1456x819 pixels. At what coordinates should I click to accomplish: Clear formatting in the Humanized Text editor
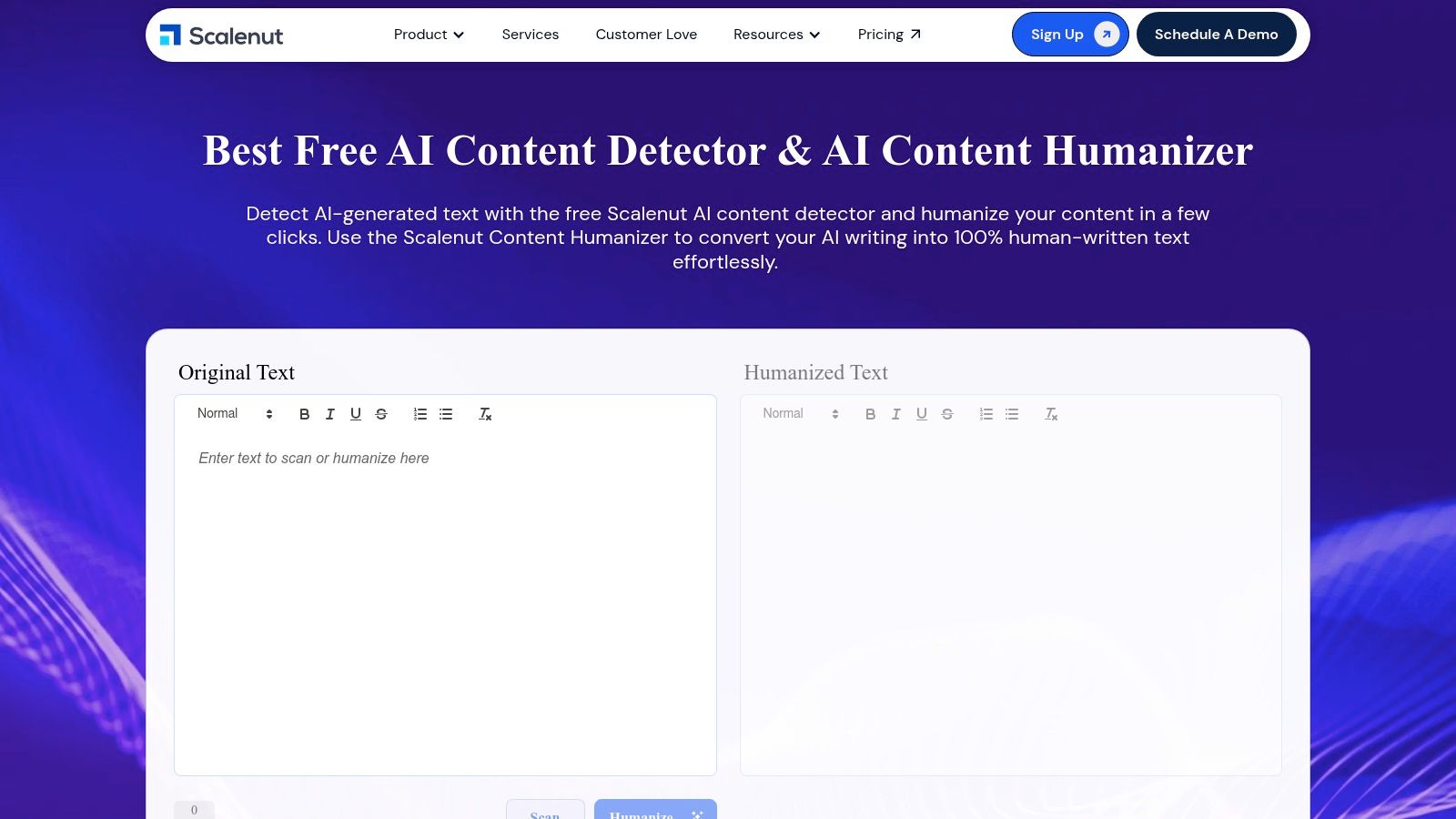1051,414
